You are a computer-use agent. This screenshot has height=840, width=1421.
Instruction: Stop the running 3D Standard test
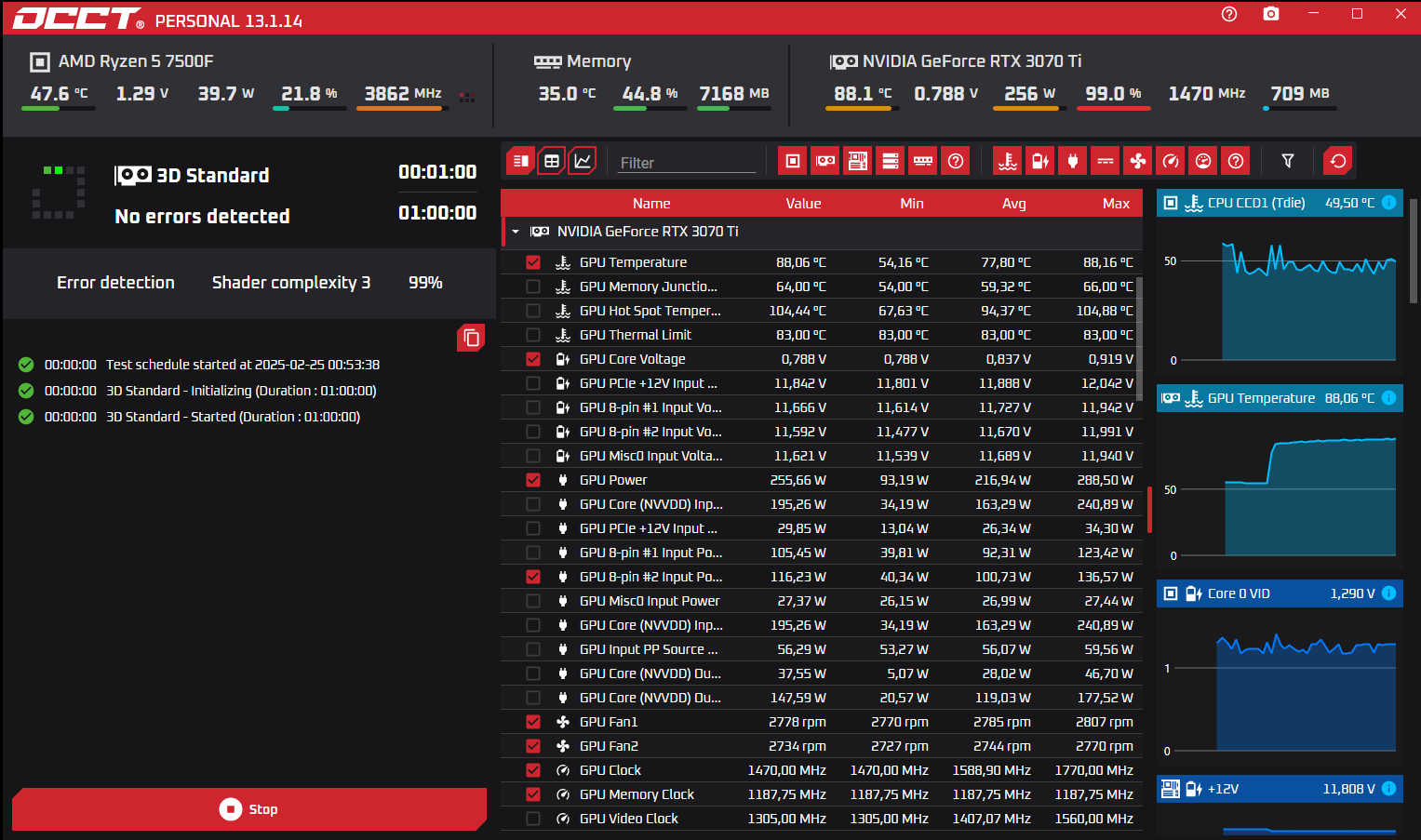coord(249,809)
